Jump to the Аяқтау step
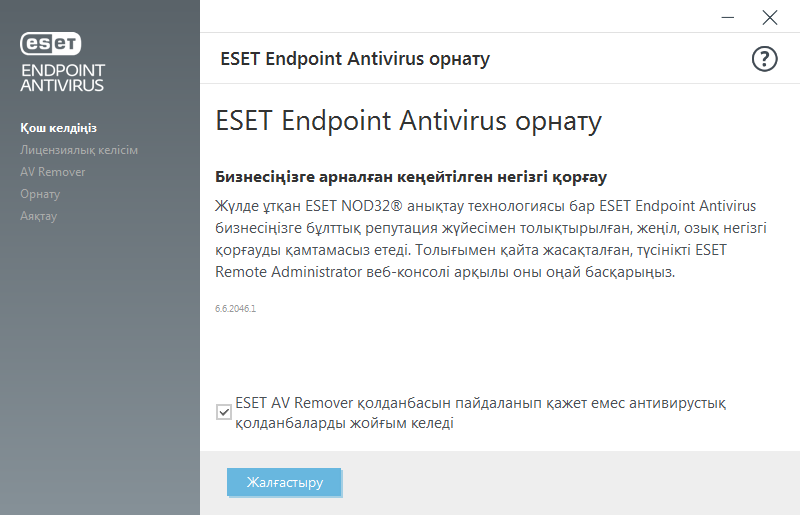This screenshot has height=515, width=800. (x=38, y=216)
